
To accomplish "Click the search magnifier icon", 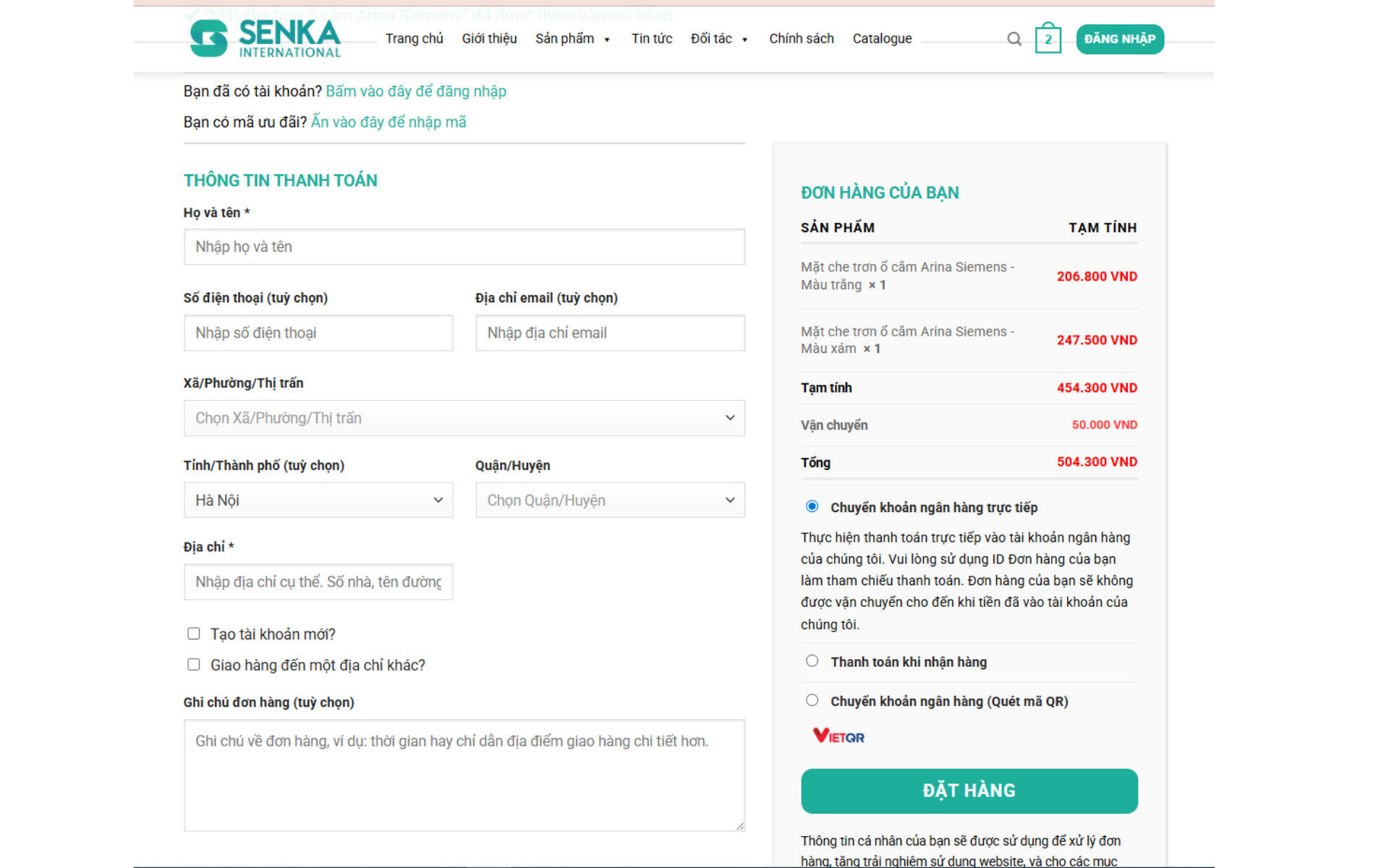I will [1014, 39].
